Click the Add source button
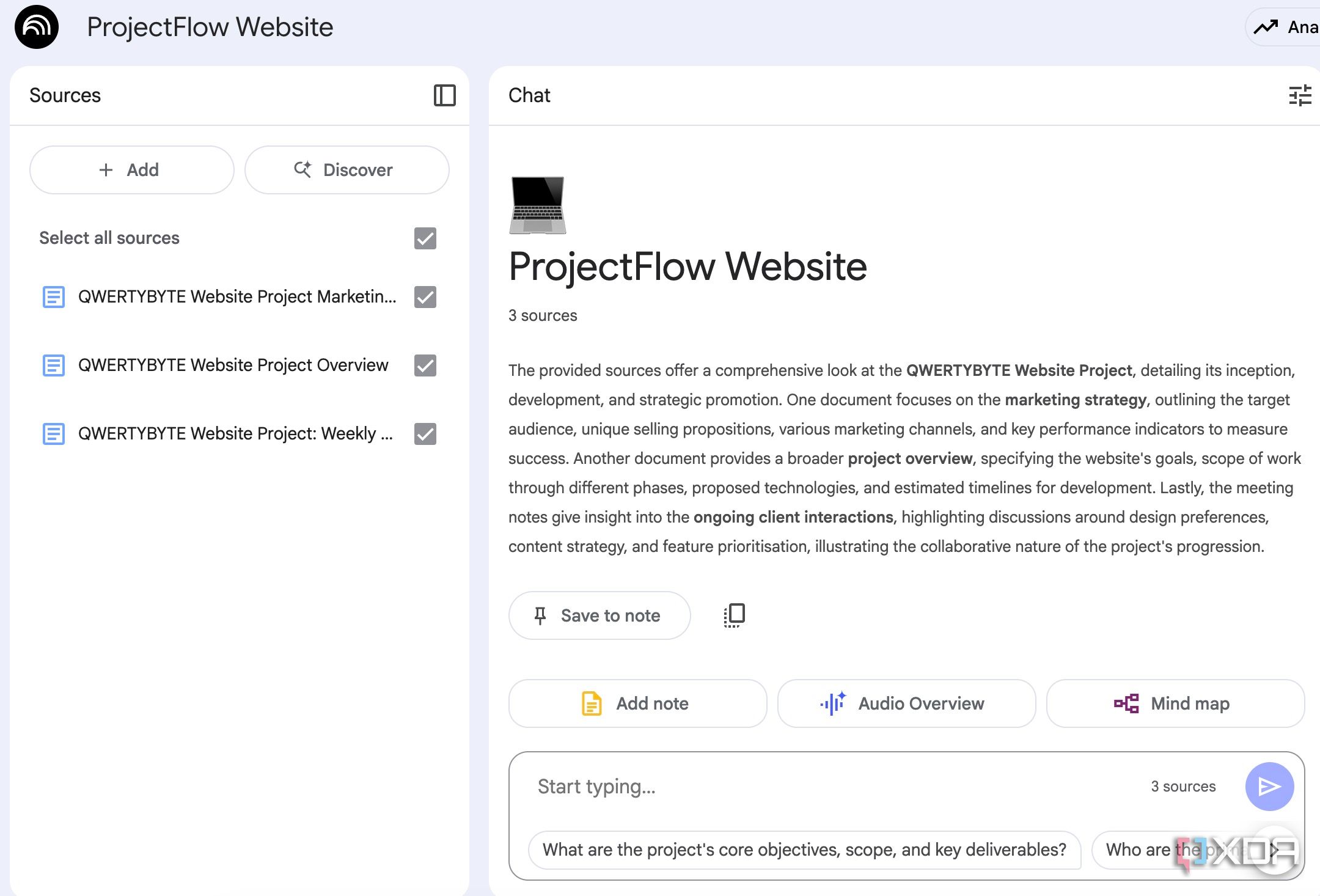The height and width of the screenshot is (896, 1320). point(132,170)
